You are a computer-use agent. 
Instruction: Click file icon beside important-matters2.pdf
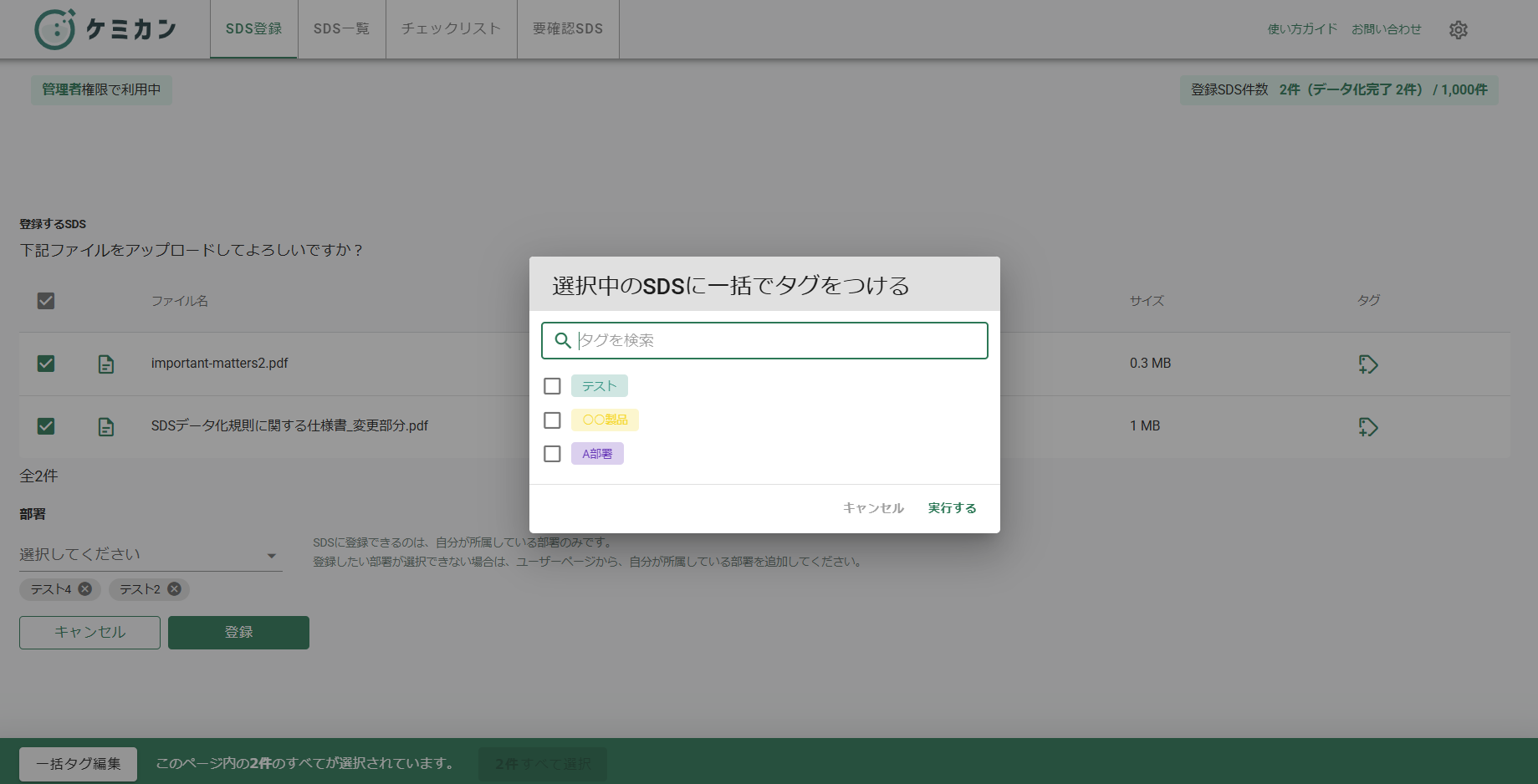click(x=106, y=364)
